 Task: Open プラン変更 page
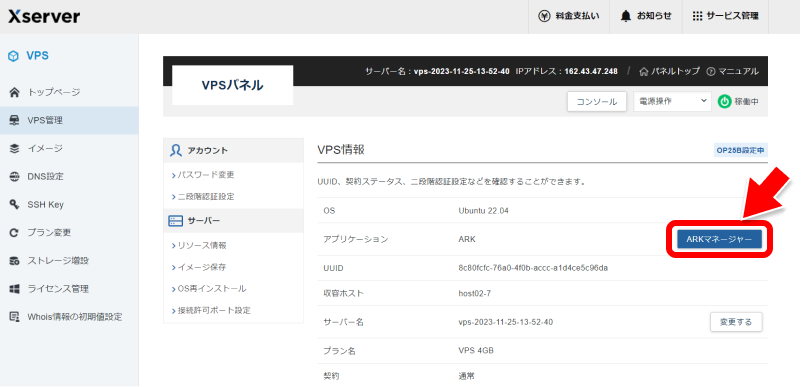coord(69,233)
